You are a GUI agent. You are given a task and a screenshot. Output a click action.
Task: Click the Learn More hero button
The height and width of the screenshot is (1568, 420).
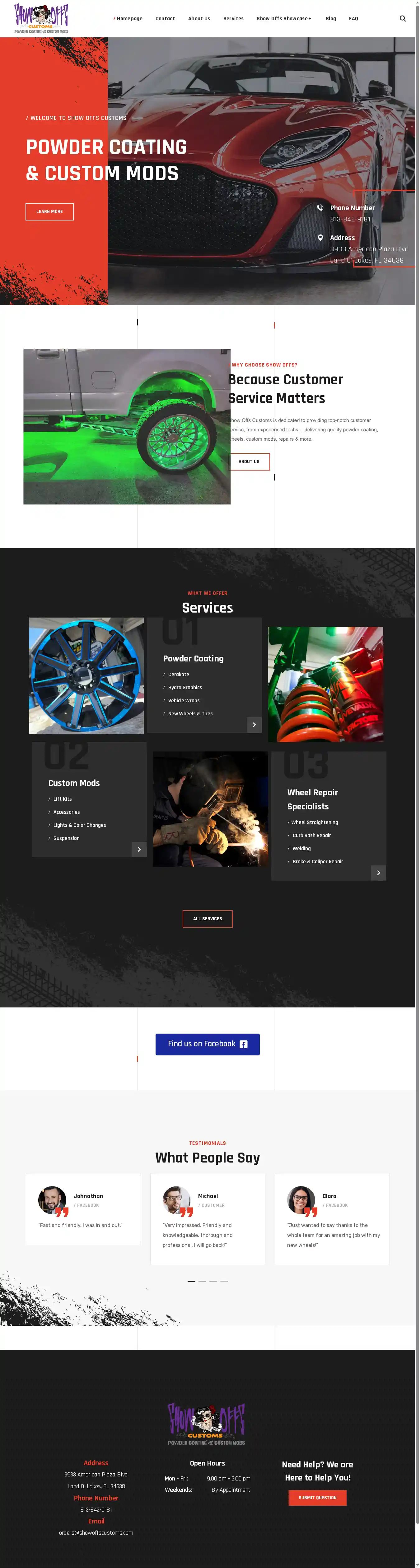click(49, 212)
